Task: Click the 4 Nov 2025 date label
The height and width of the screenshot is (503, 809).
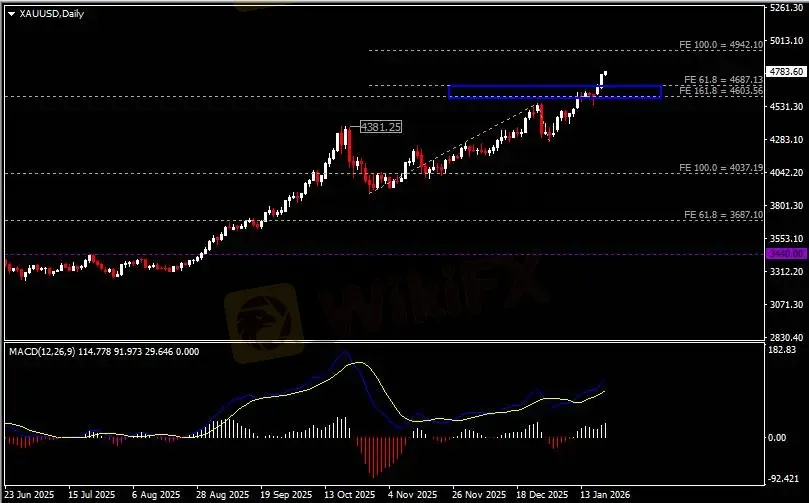Action: tap(413, 495)
